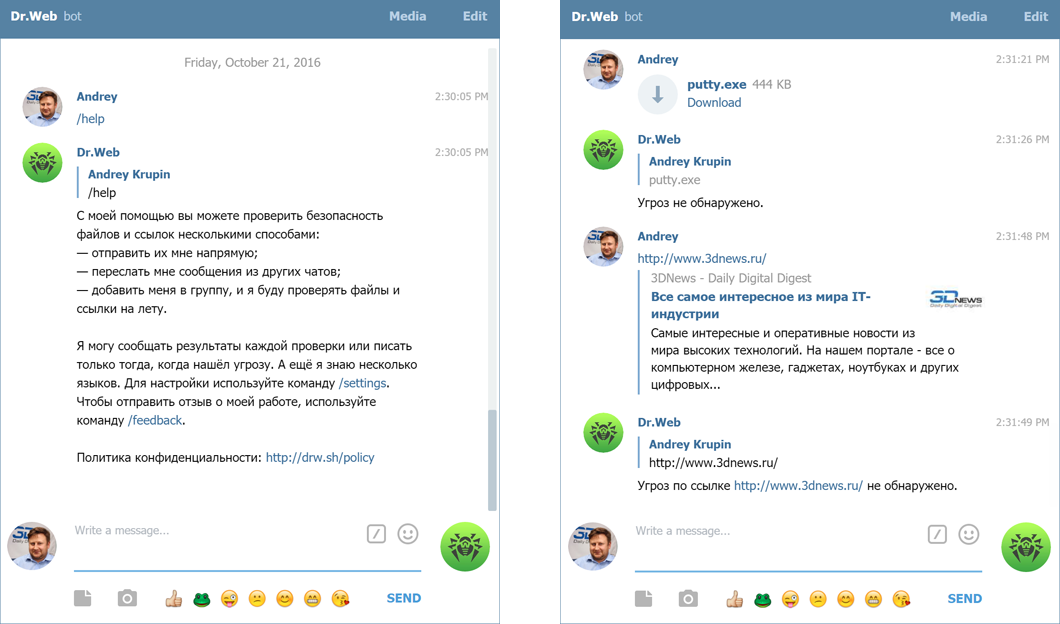Open Media in the right chat header
This screenshot has width=1060, height=624.
click(969, 16)
